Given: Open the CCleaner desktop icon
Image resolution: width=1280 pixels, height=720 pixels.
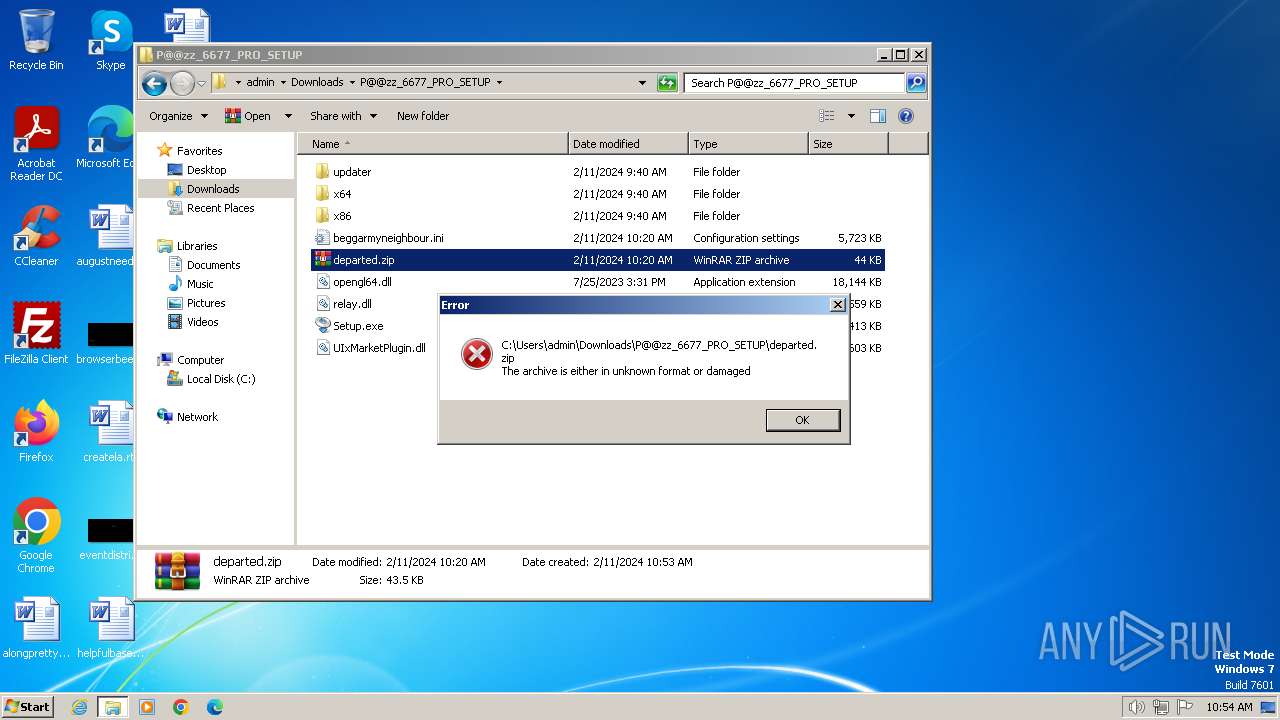Looking at the screenshot, I should 36,236.
